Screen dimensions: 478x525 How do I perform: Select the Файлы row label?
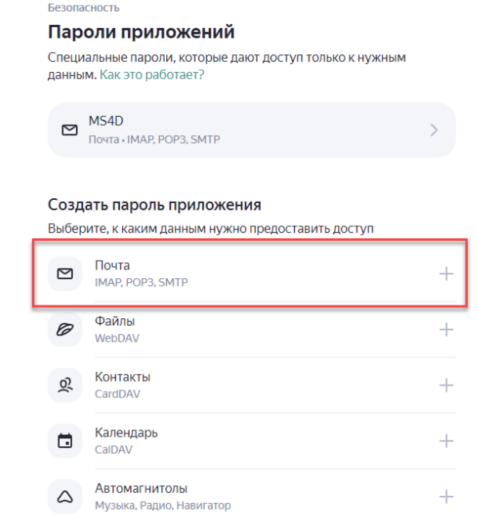point(115,321)
